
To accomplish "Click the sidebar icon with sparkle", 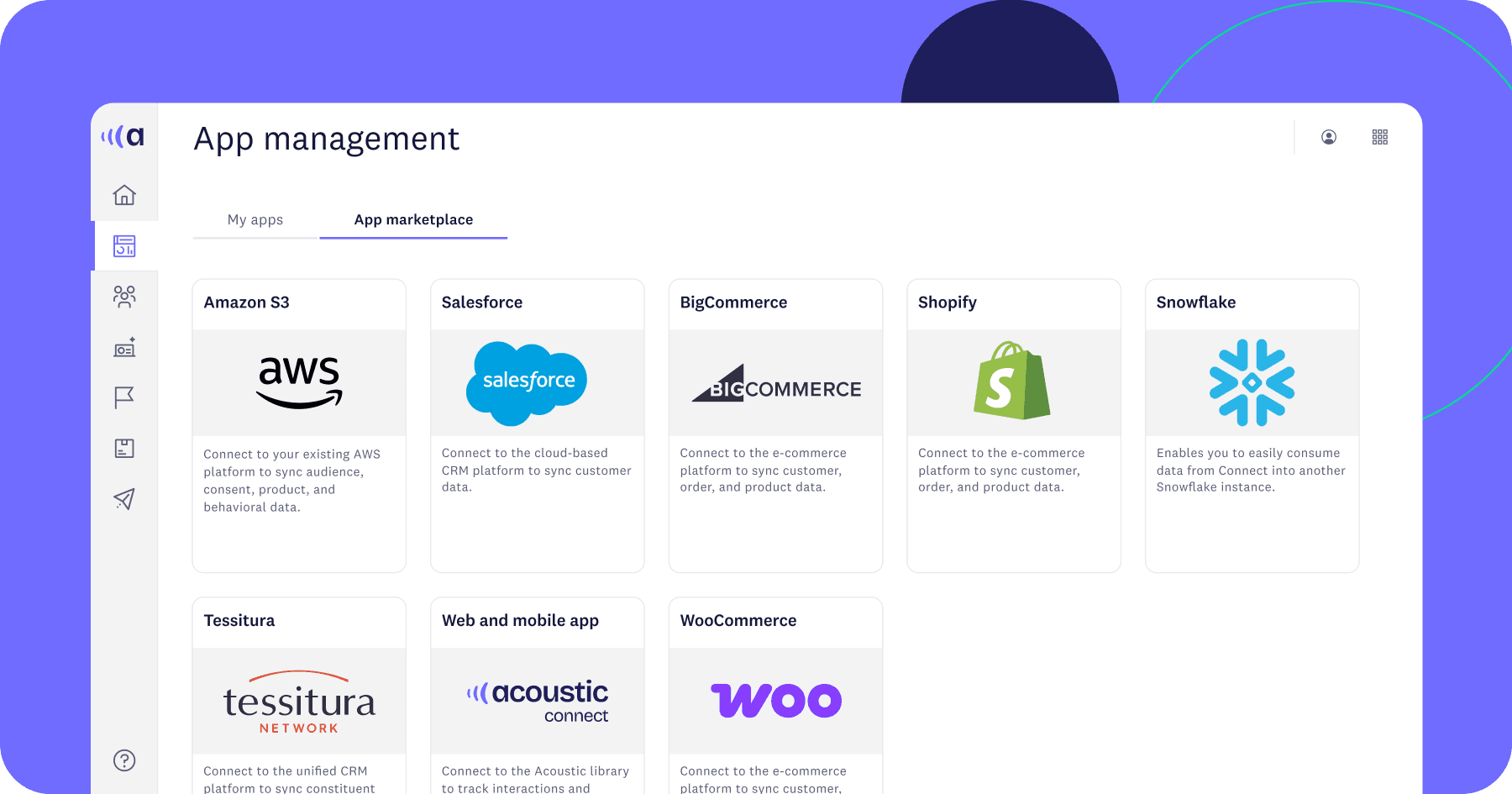I will coord(124,348).
